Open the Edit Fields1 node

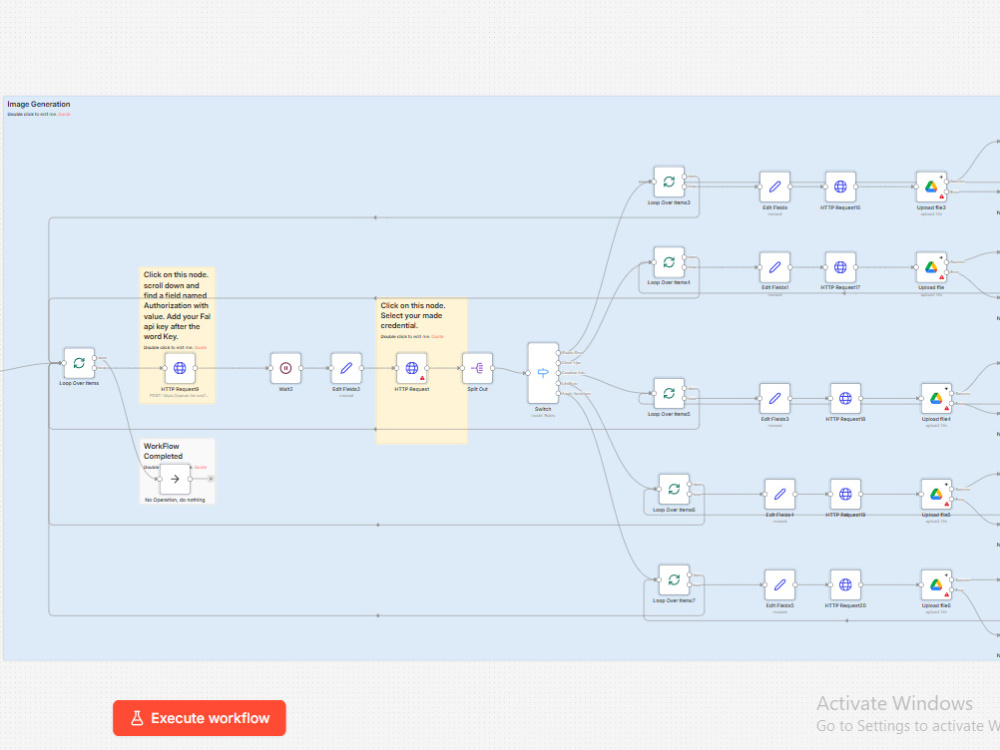(x=775, y=267)
